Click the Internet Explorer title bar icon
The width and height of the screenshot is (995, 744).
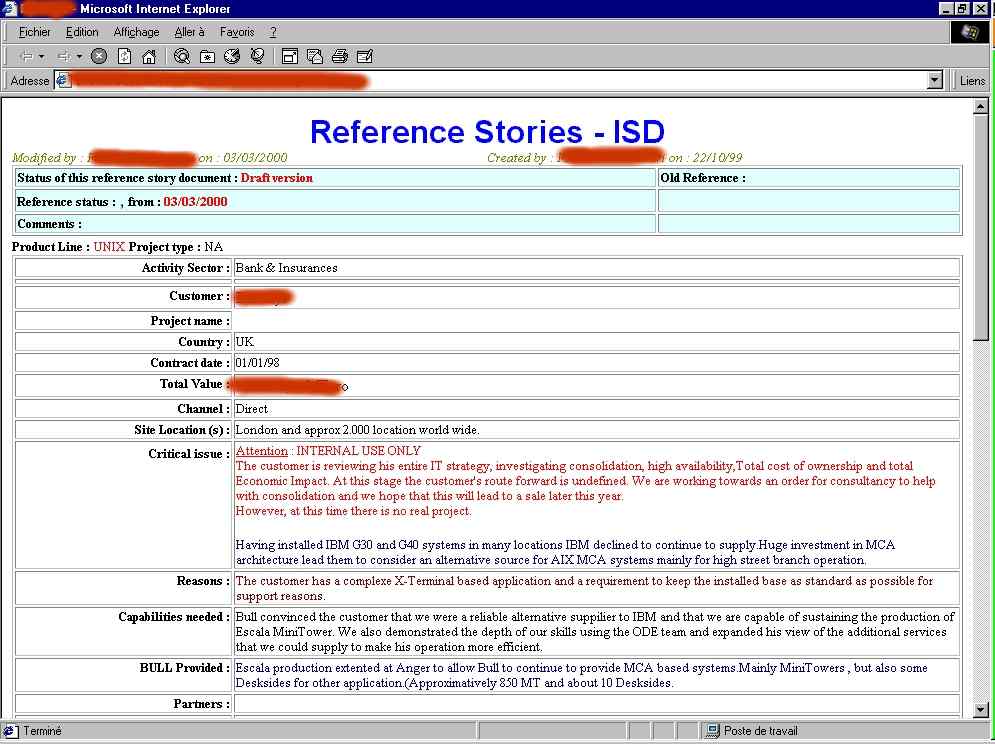9,8
